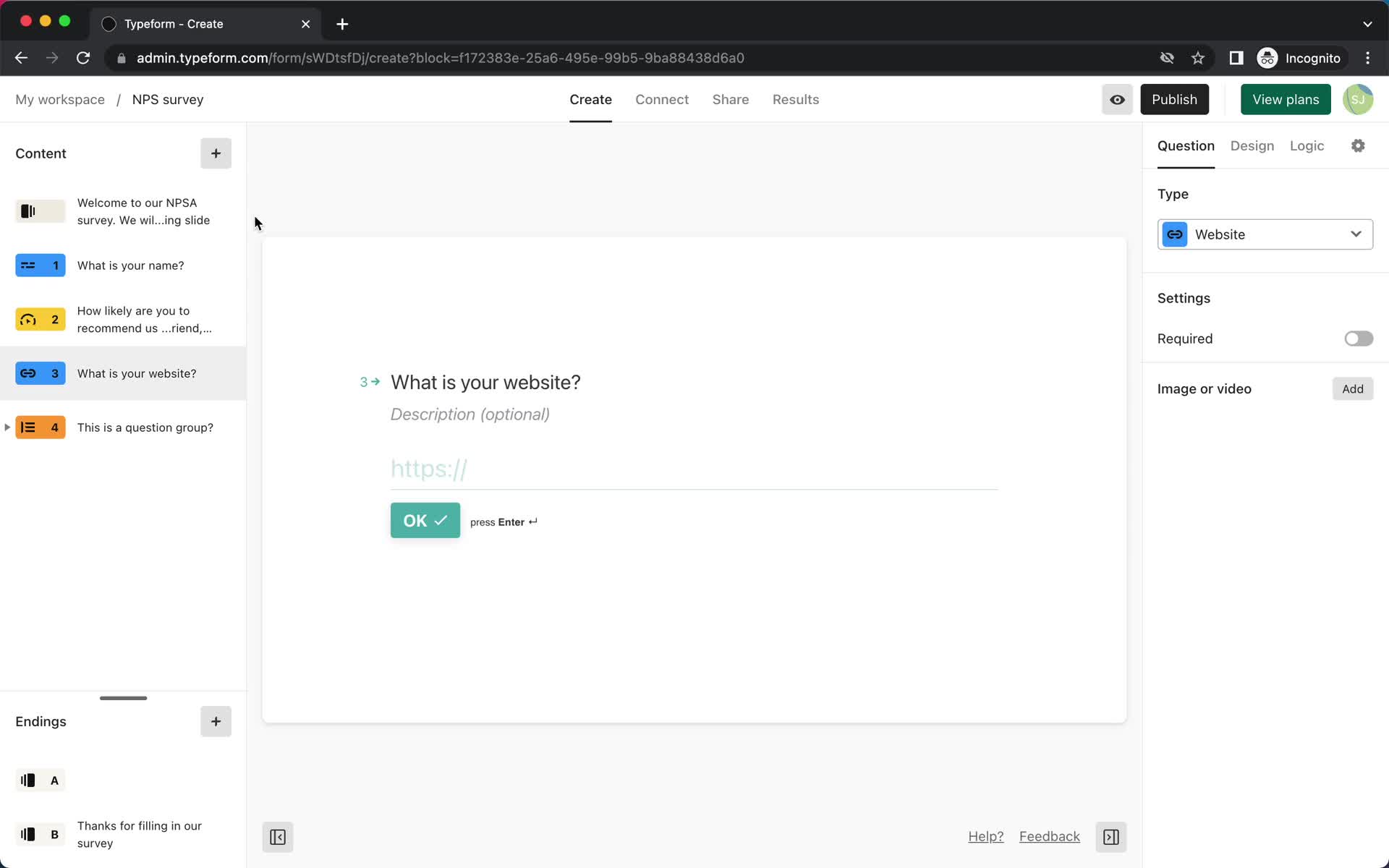
Task: Switch to the Logic tab
Action: click(1307, 145)
